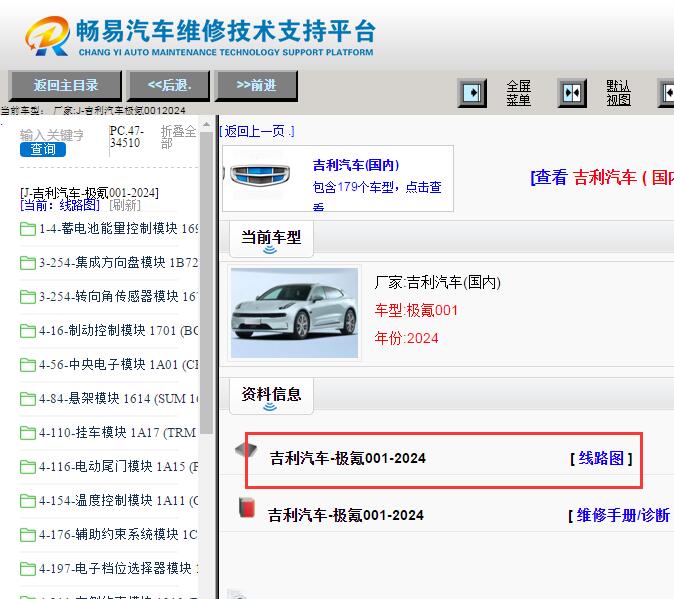The height and width of the screenshot is (599, 674).
Task: Expand tree item 4-110-挂车模块 1A17
Action: pos(119,432)
